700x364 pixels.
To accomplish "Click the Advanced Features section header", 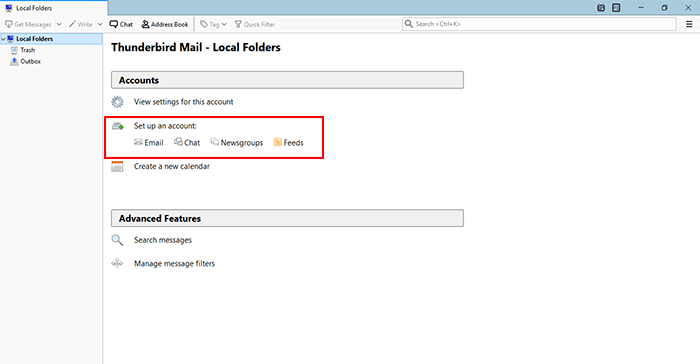I will (287, 218).
